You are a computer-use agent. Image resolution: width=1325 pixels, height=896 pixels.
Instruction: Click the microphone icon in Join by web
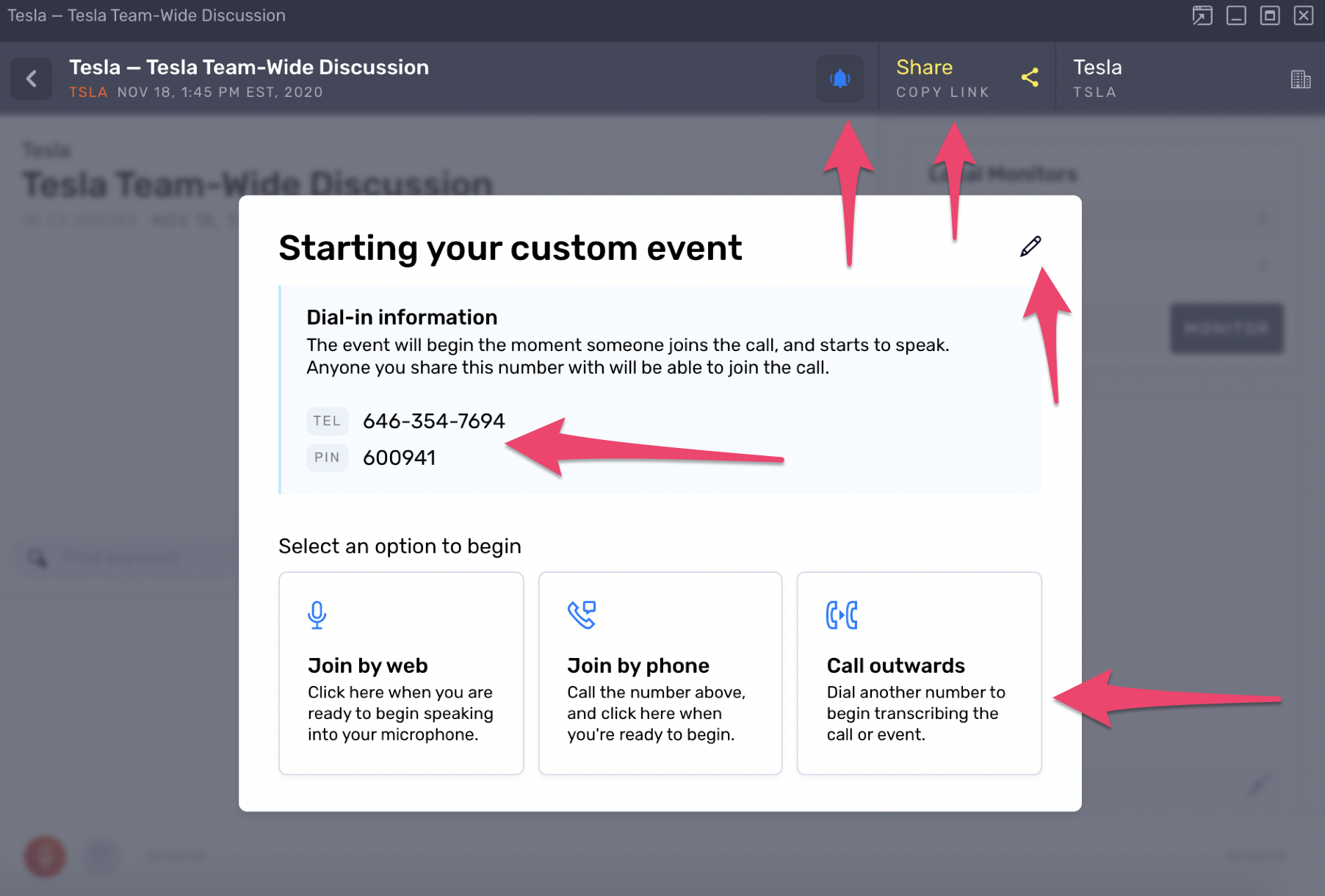point(317,615)
